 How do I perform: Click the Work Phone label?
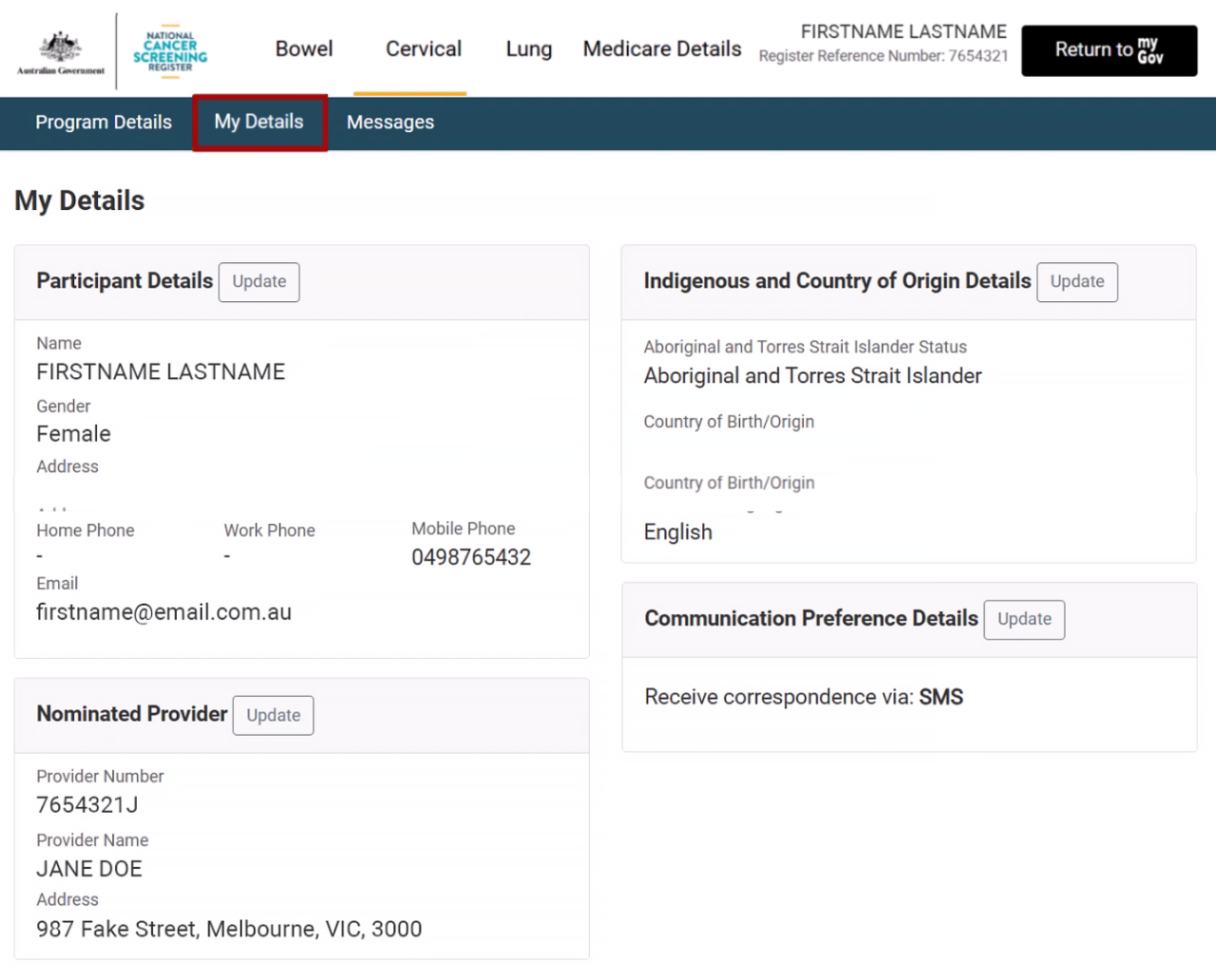270,531
